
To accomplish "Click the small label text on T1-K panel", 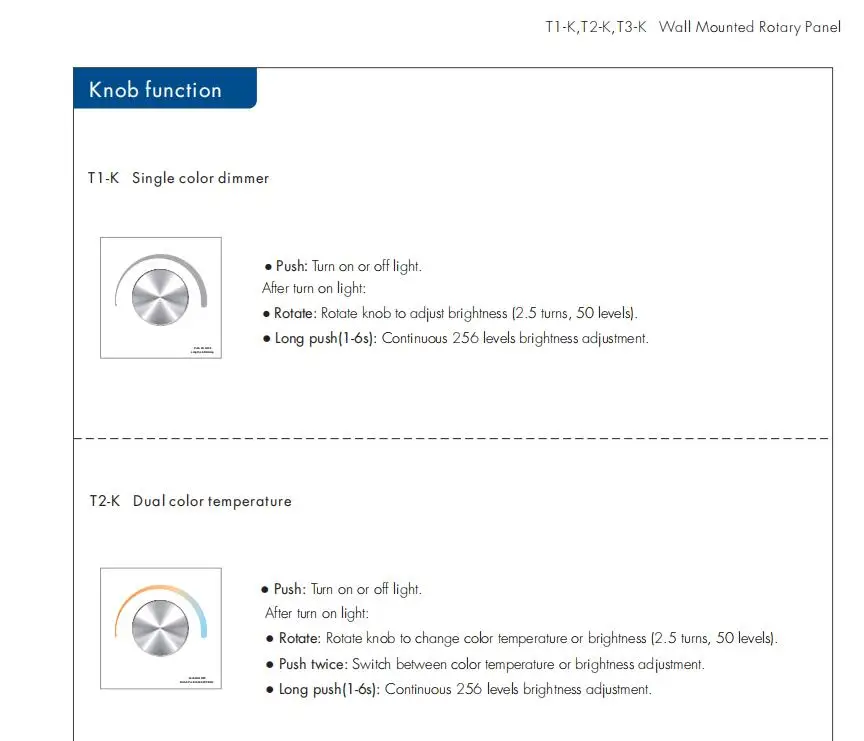I will tap(202, 350).
